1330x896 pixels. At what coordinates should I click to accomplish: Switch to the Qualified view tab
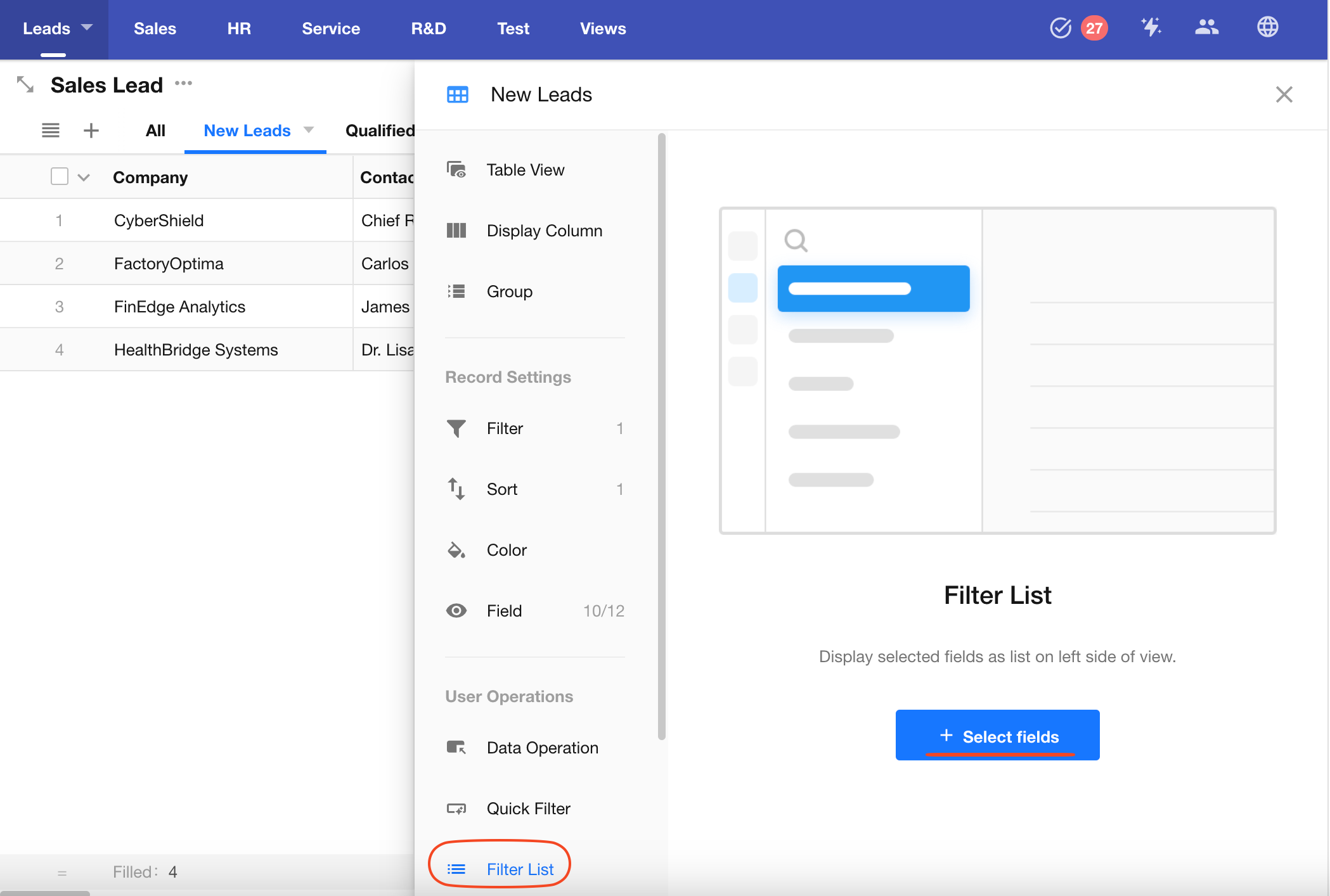pos(379,131)
